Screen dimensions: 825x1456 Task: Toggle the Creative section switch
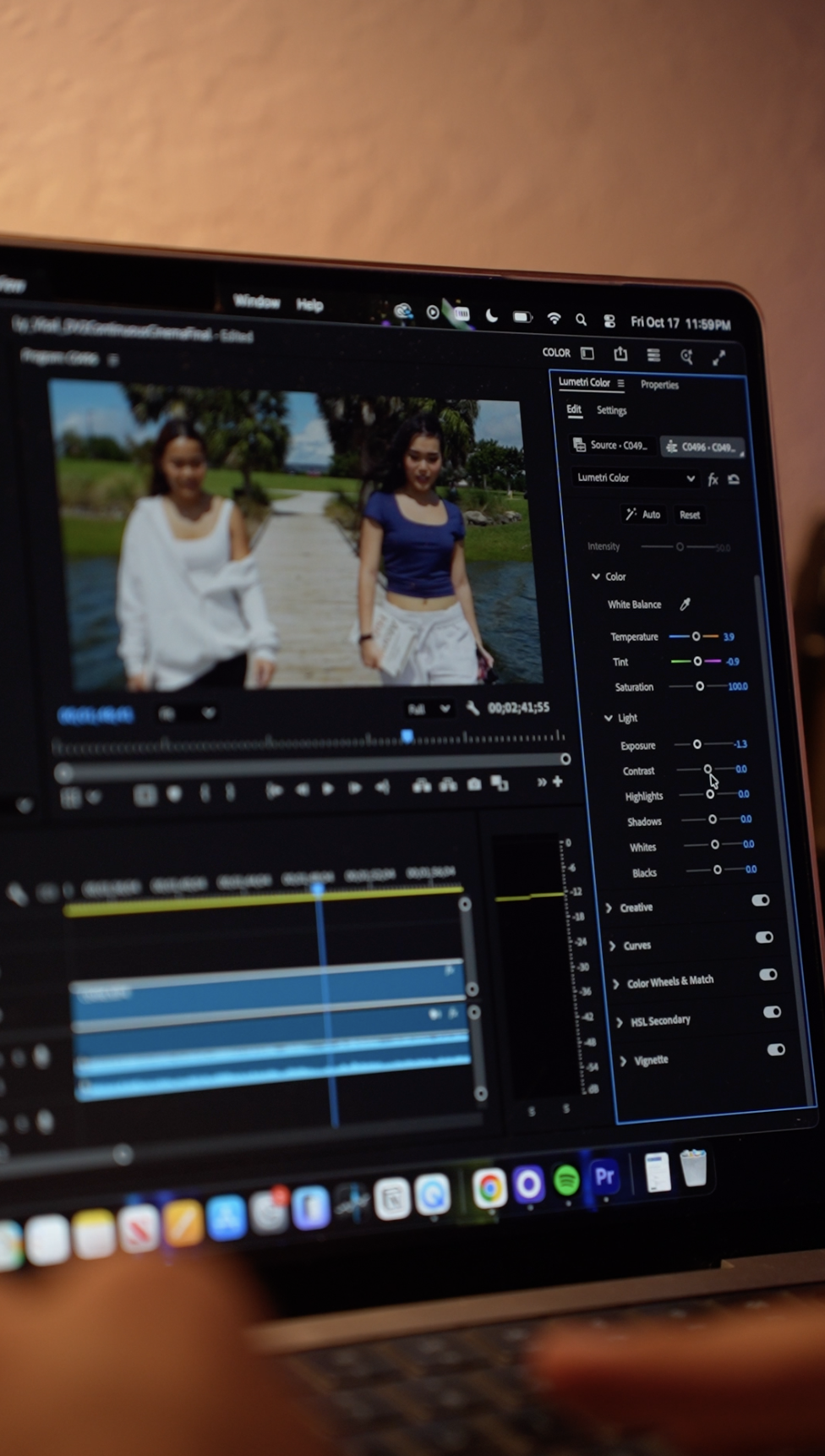click(761, 900)
